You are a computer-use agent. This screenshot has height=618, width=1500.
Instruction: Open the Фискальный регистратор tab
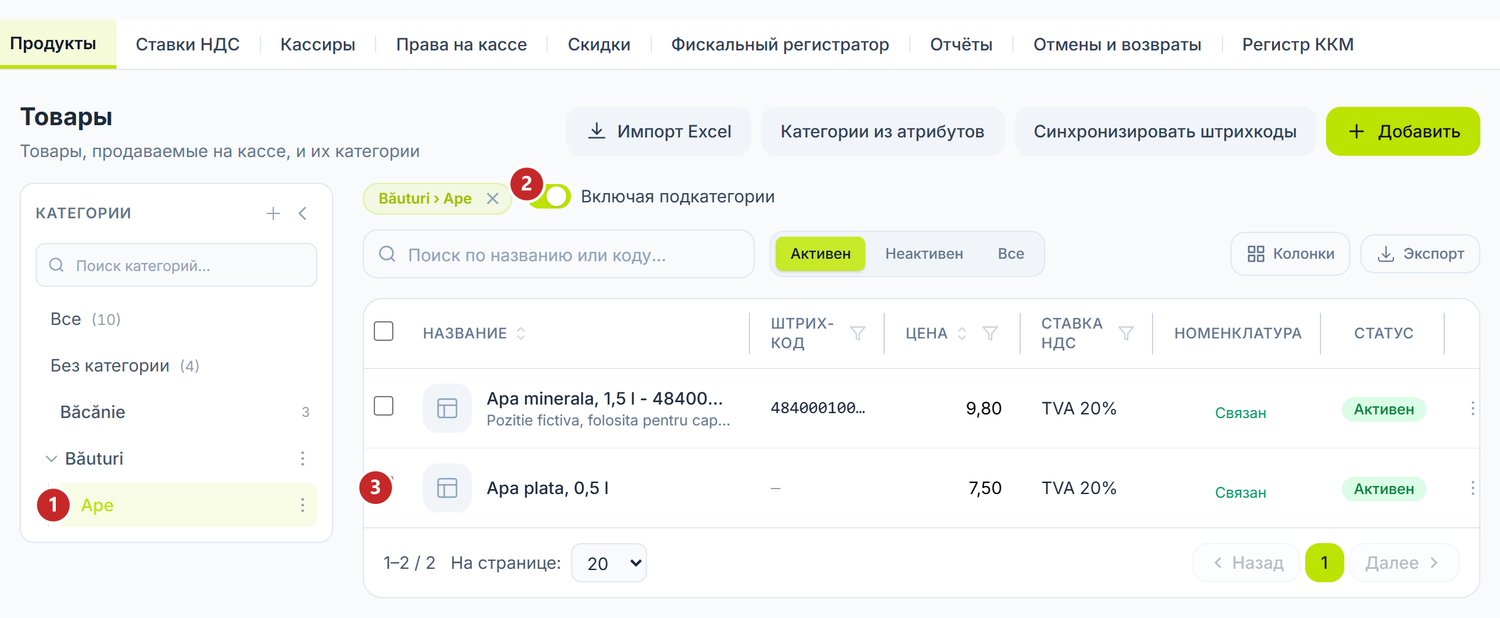tap(780, 44)
